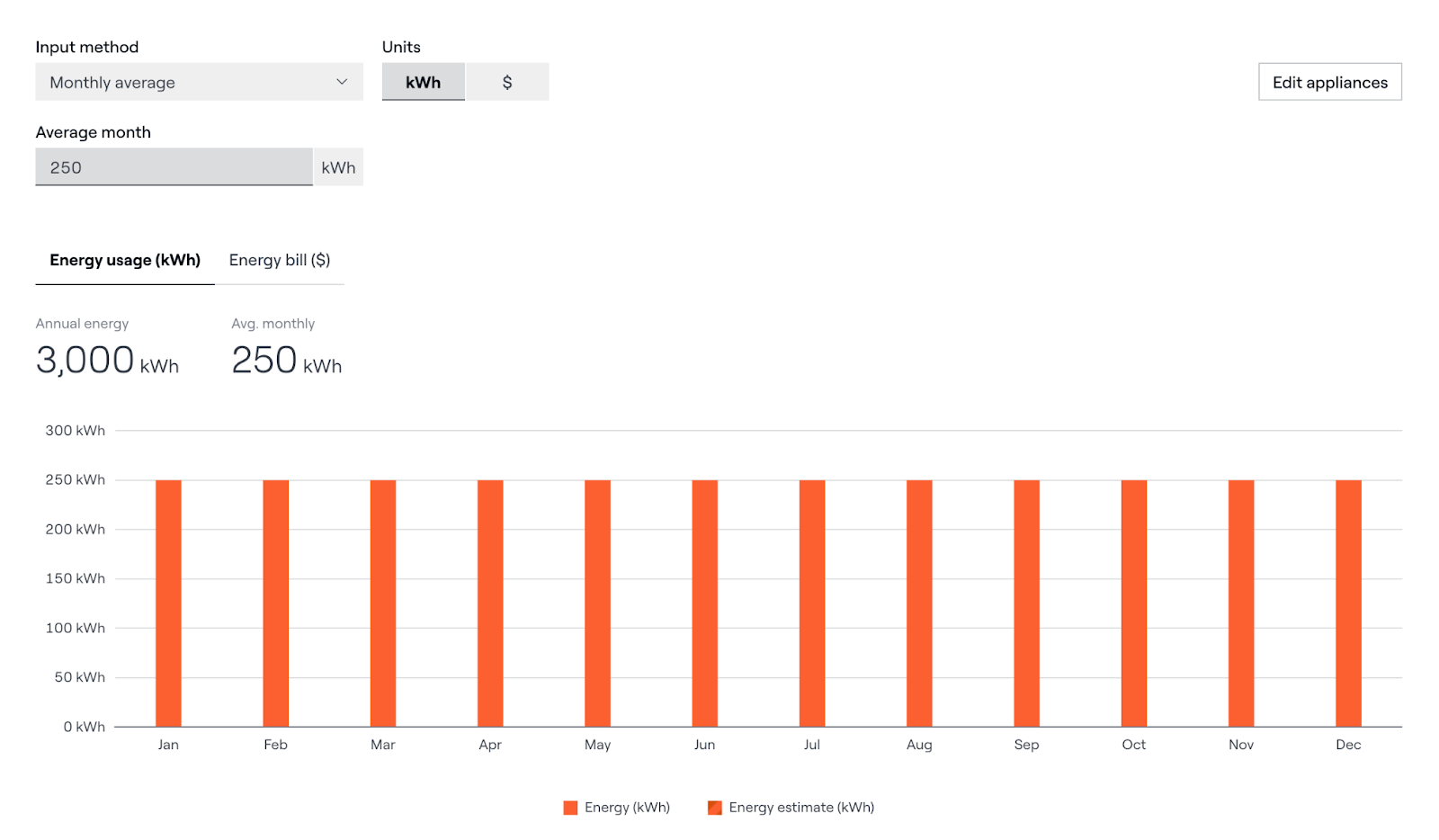The width and height of the screenshot is (1439, 840).
Task: Click the February energy bar
Action: [x=275, y=603]
